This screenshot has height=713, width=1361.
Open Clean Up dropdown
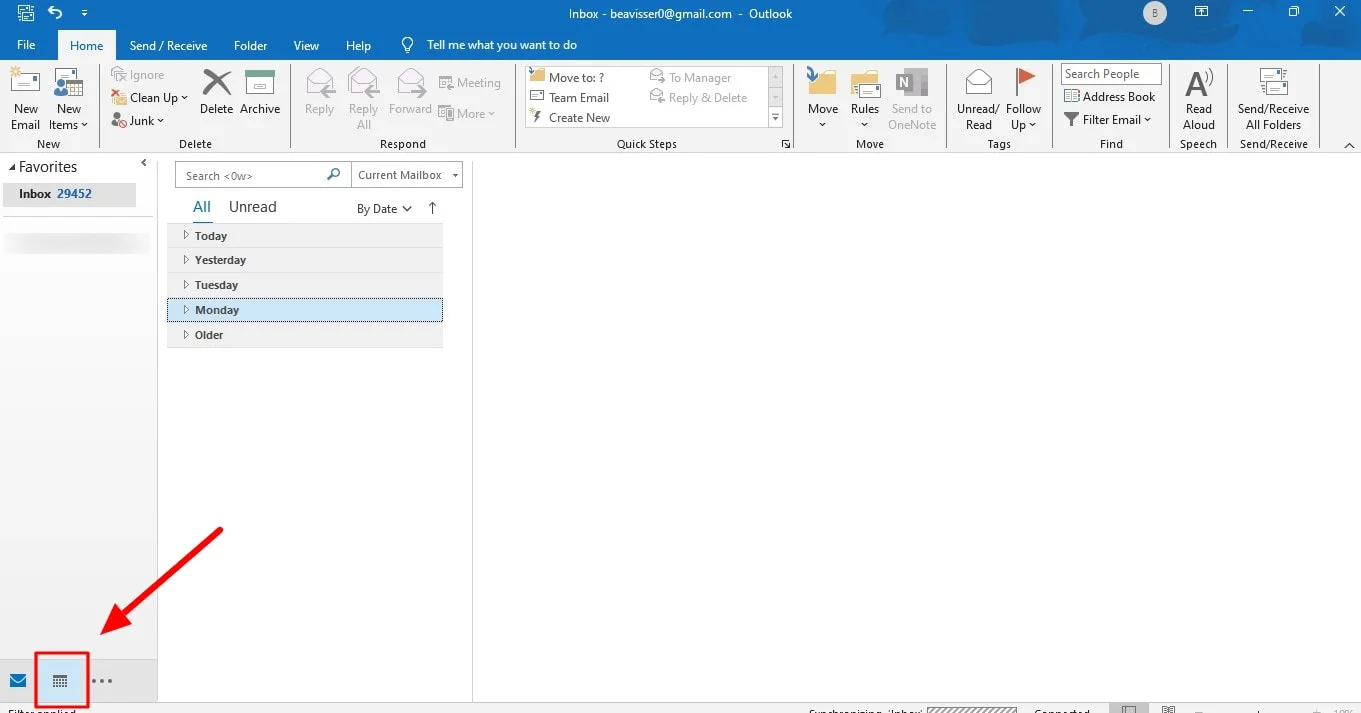click(x=150, y=98)
